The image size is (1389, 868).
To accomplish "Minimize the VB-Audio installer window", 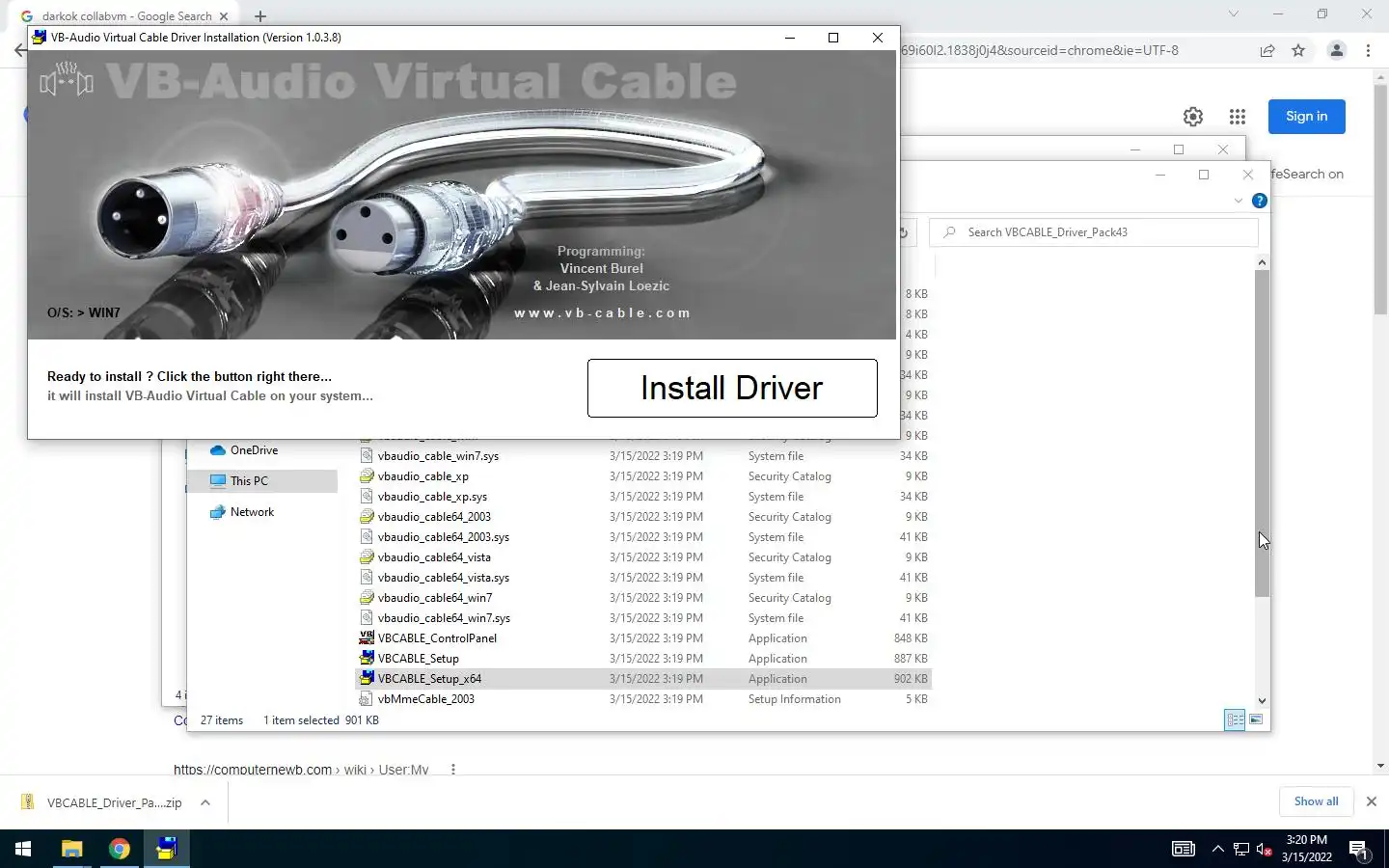I will point(790,38).
